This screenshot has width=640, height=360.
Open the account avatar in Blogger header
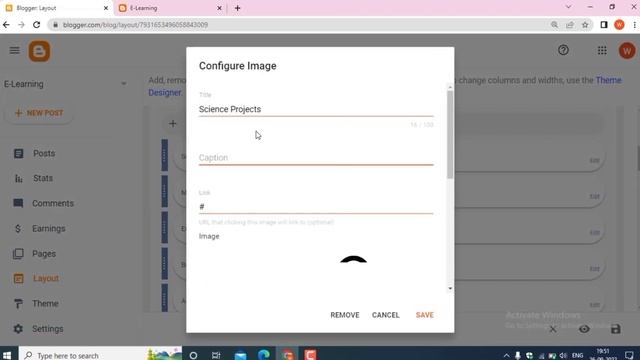click(627, 51)
